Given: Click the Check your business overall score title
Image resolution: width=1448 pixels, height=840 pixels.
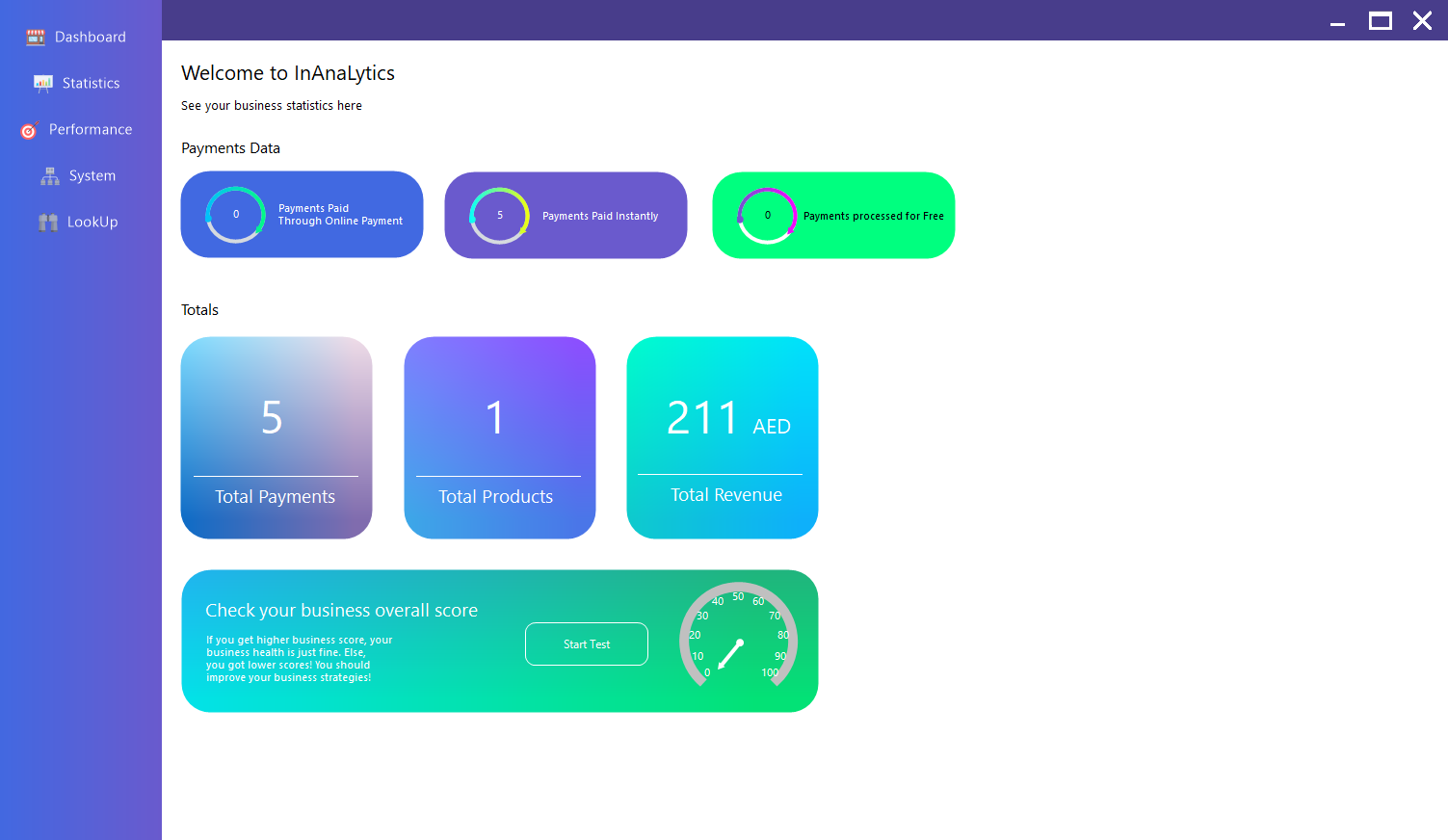Looking at the screenshot, I should 341,610.
